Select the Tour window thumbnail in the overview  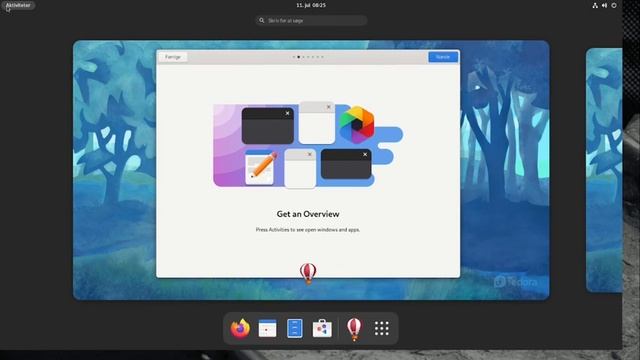[308, 163]
